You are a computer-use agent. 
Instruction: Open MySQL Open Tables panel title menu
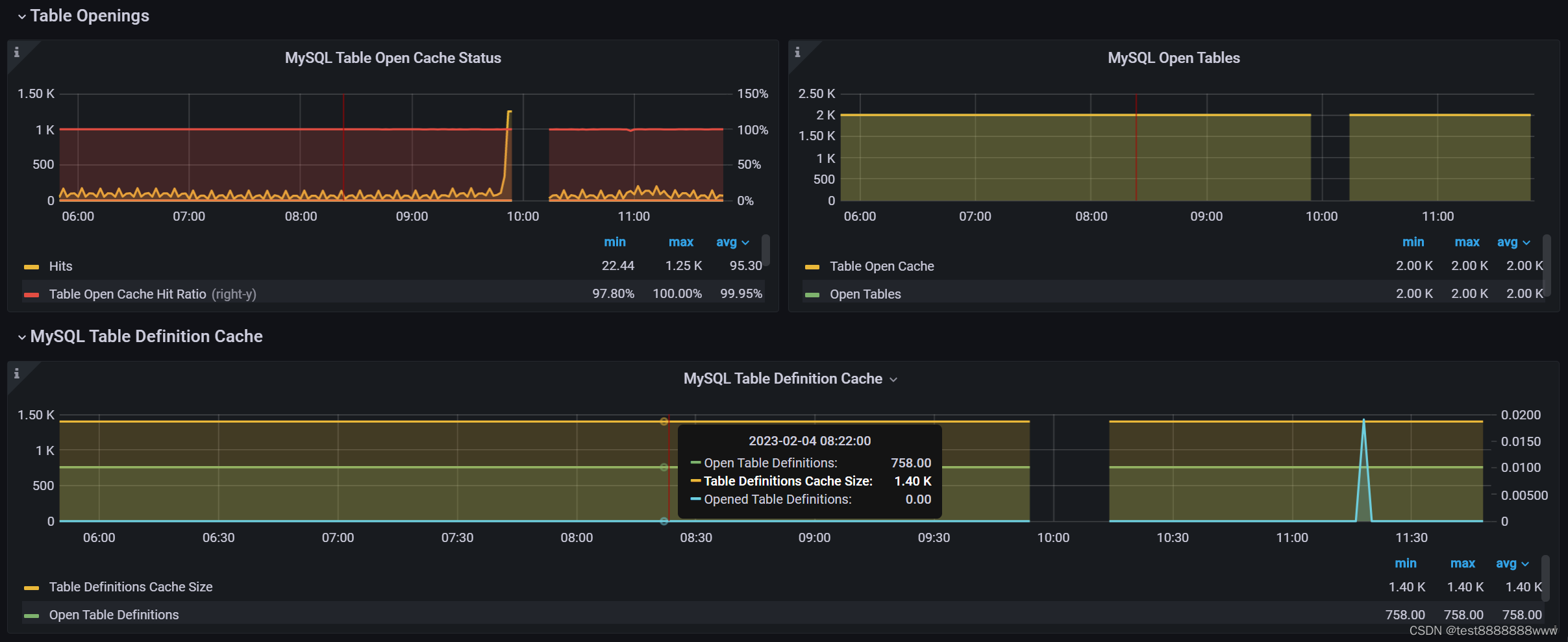tap(1174, 58)
